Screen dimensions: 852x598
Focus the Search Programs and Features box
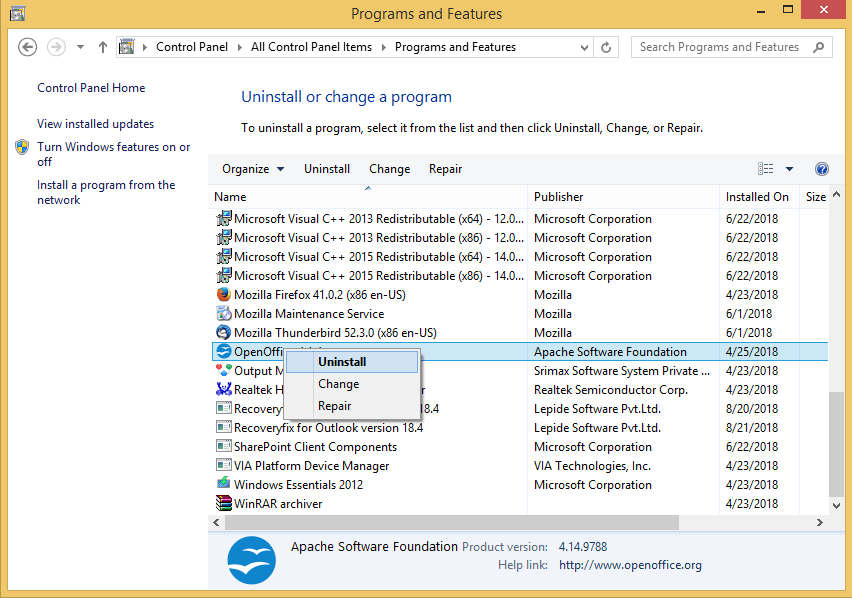(x=731, y=47)
